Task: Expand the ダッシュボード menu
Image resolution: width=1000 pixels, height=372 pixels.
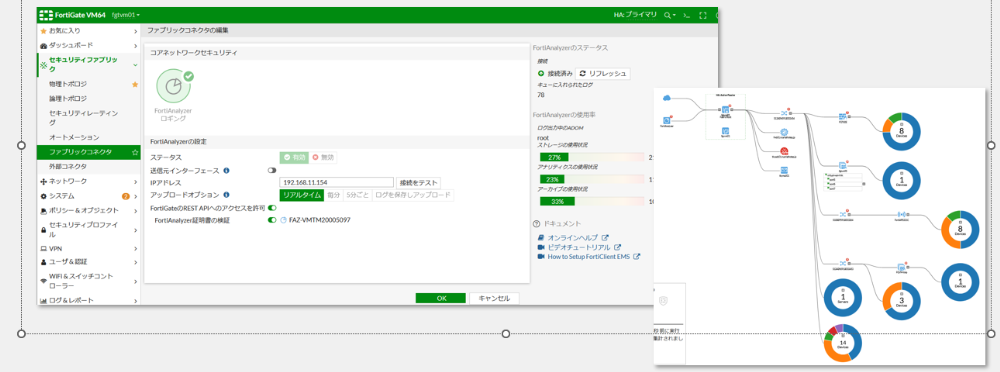Action: 89,46
